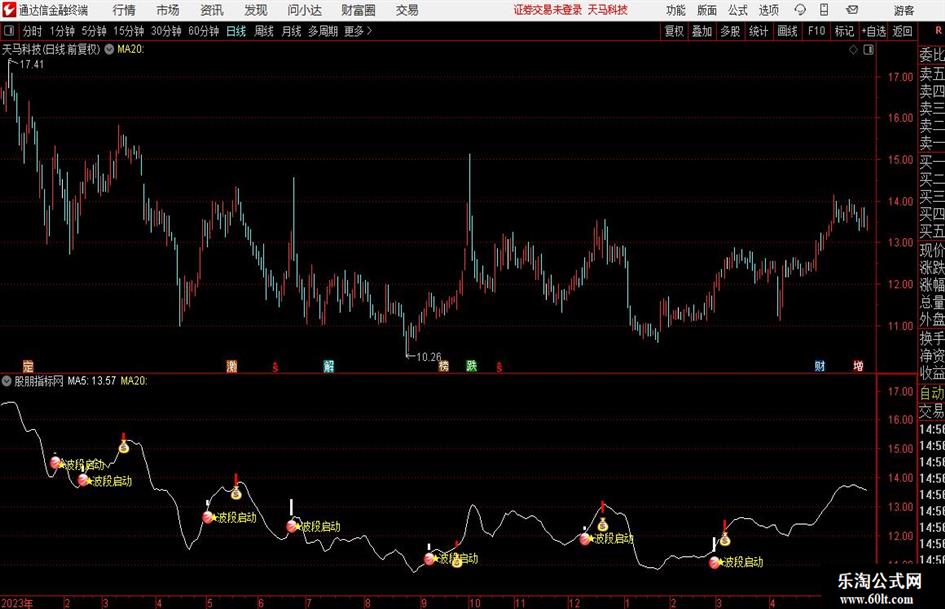Open the 版面 menu
The height and width of the screenshot is (609, 945).
coord(706,10)
